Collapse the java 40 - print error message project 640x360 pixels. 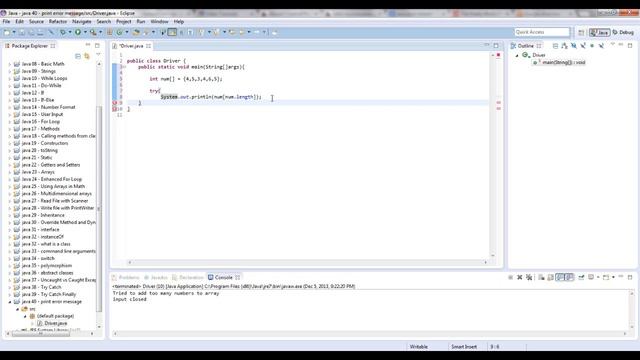[10, 302]
